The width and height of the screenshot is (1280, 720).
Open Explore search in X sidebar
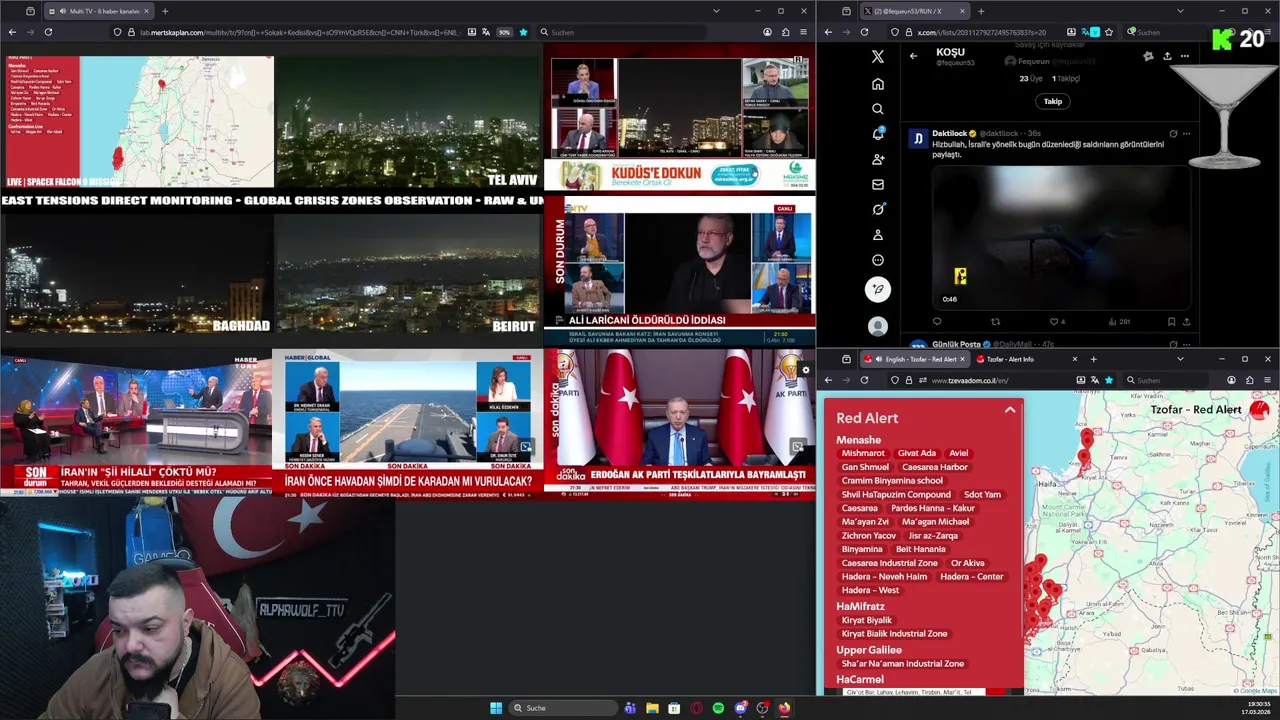click(x=877, y=109)
